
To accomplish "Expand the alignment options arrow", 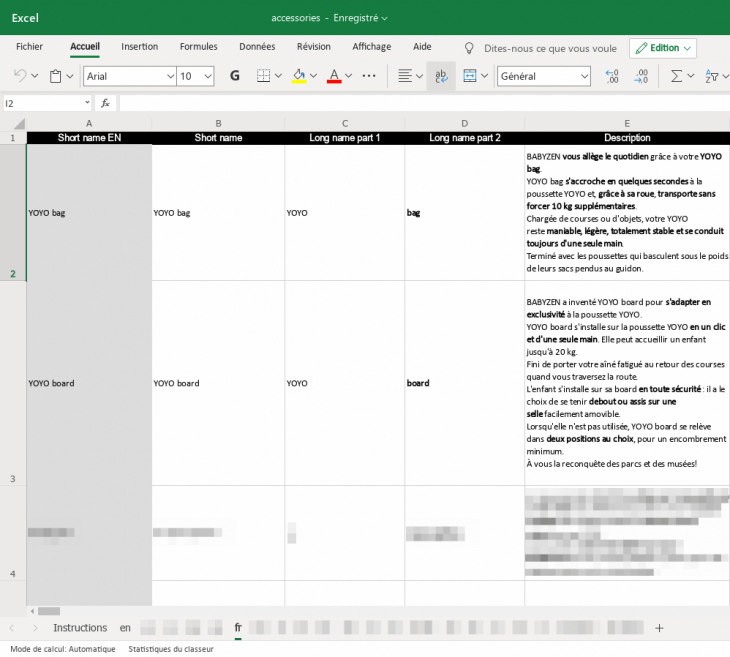I will click(419, 76).
